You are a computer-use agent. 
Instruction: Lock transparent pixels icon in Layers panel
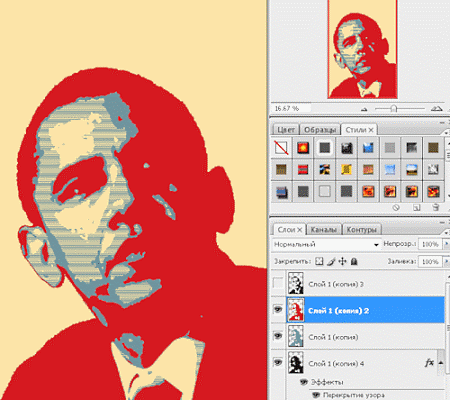click(319, 261)
